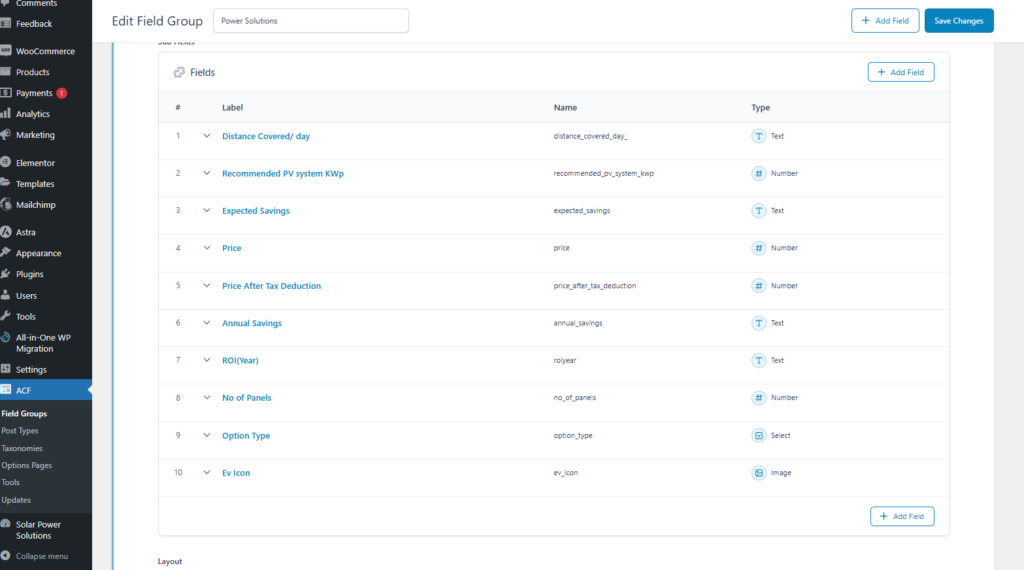Select the Marketing megaphone icon
1024x570 pixels.
pos(6,135)
